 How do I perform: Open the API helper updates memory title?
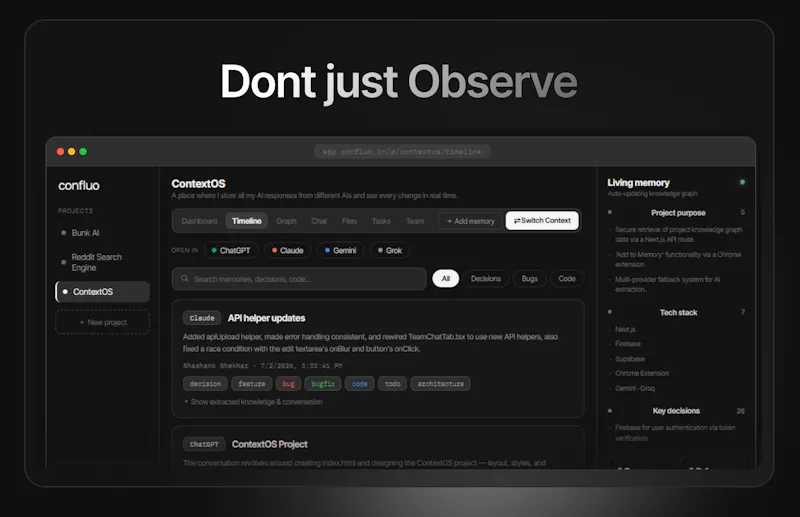pos(266,318)
